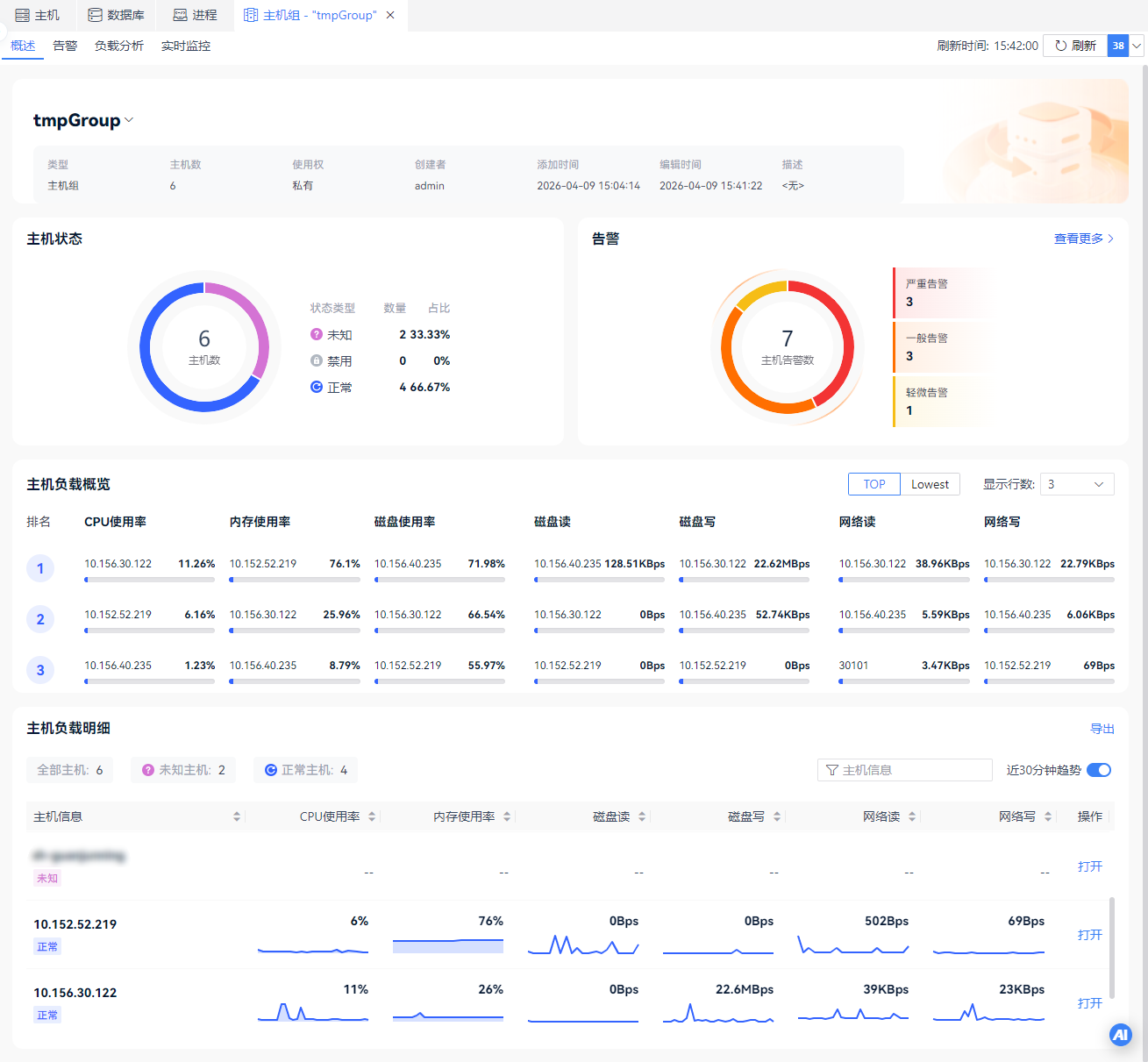Click the 禁用 lock status icon
This screenshot has width=1148, height=1062.
[x=317, y=360]
